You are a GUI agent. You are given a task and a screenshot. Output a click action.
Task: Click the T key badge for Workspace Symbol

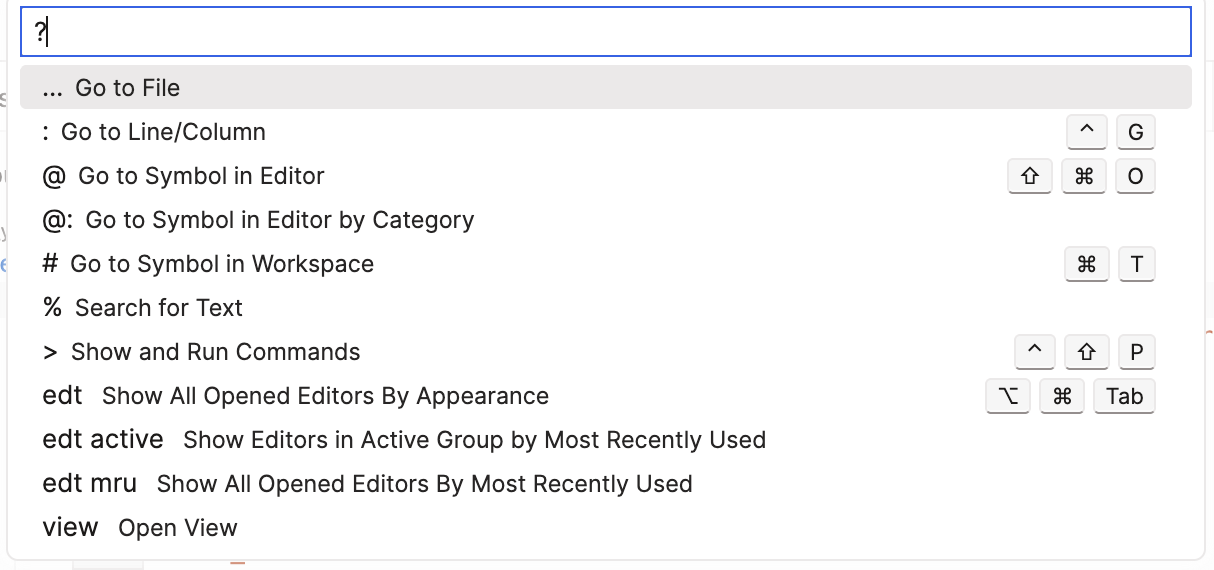pos(1136,264)
